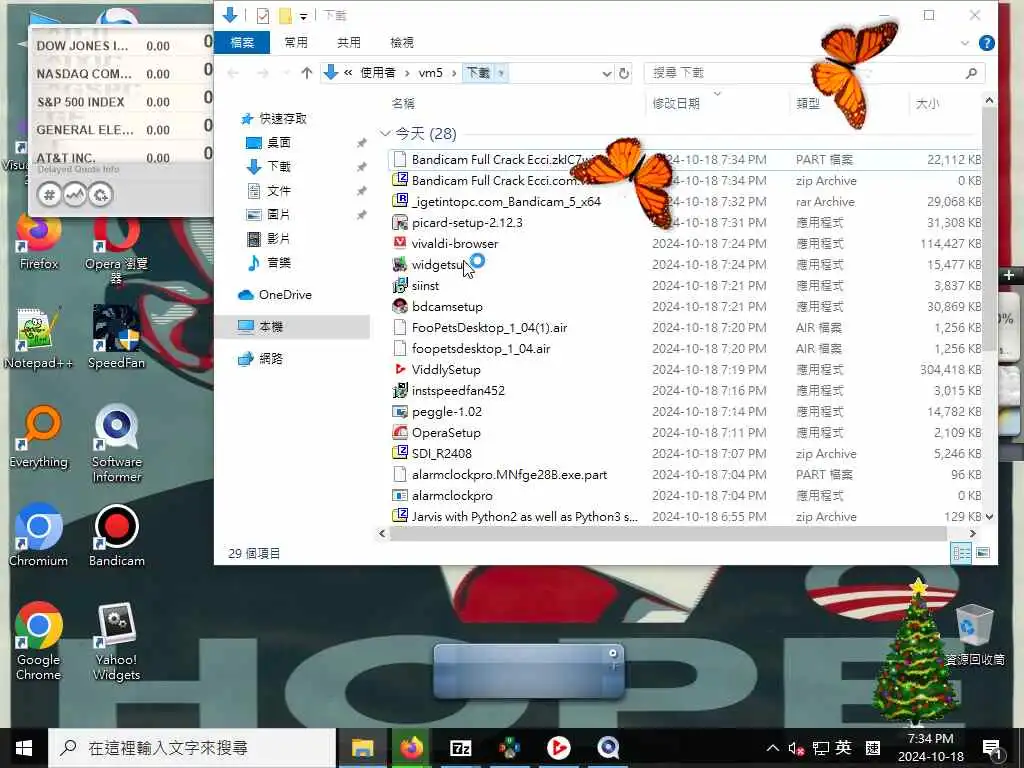
Task: Open 7-Zip from the taskbar
Action: point(460,748)
